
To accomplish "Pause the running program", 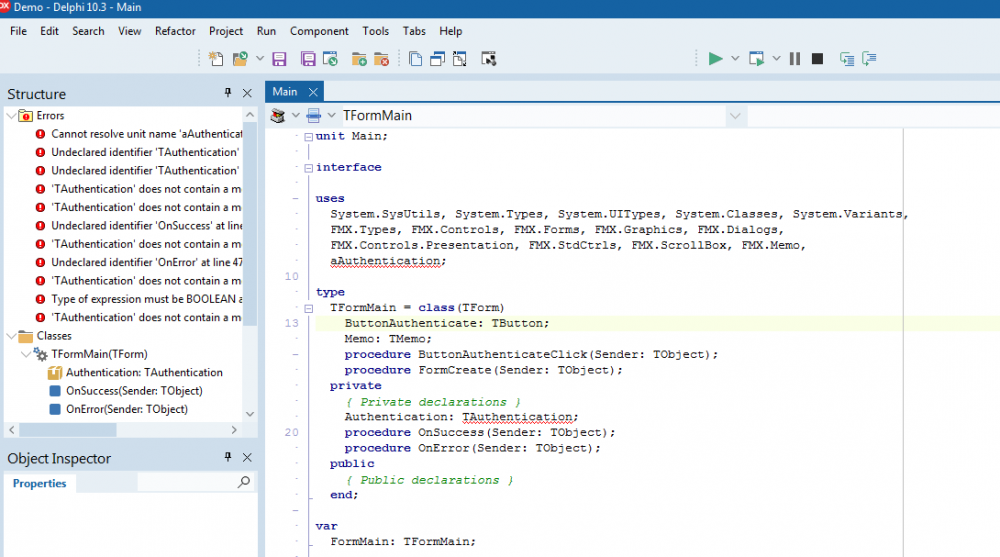I will (795, 59).
